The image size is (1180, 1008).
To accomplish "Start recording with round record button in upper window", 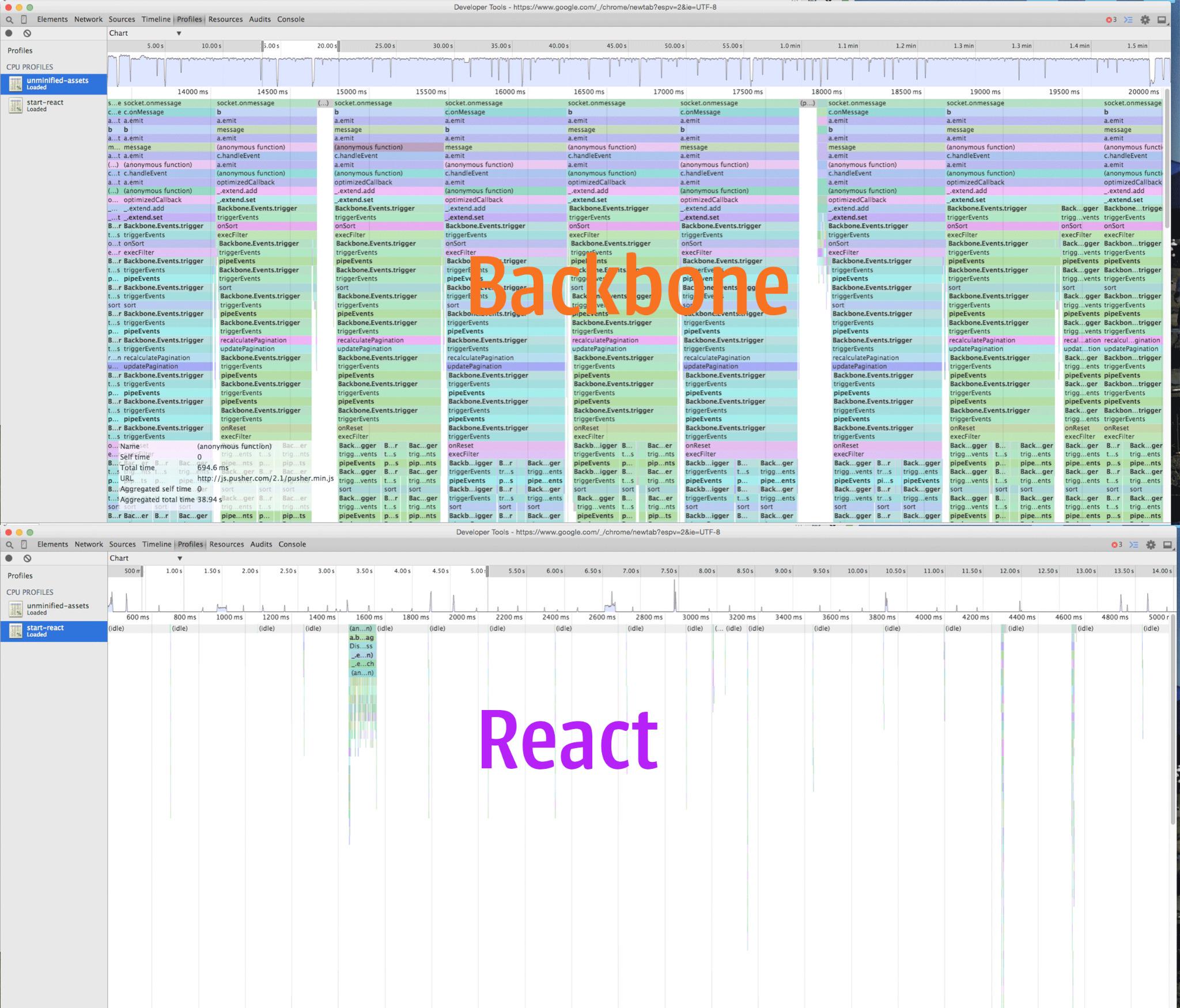I will 9,33.
